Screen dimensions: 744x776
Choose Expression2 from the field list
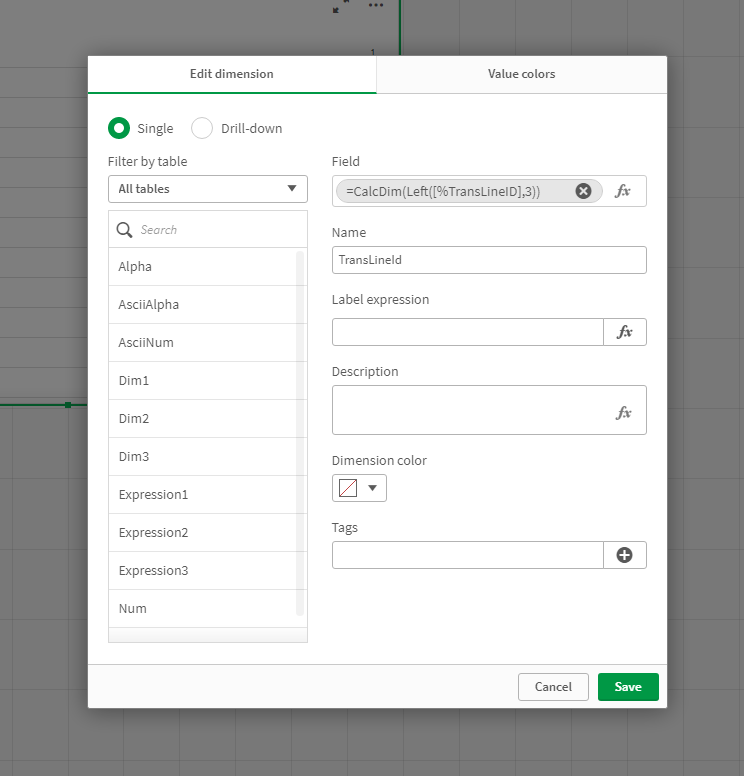pyautogui.click(x=153, y=533)
